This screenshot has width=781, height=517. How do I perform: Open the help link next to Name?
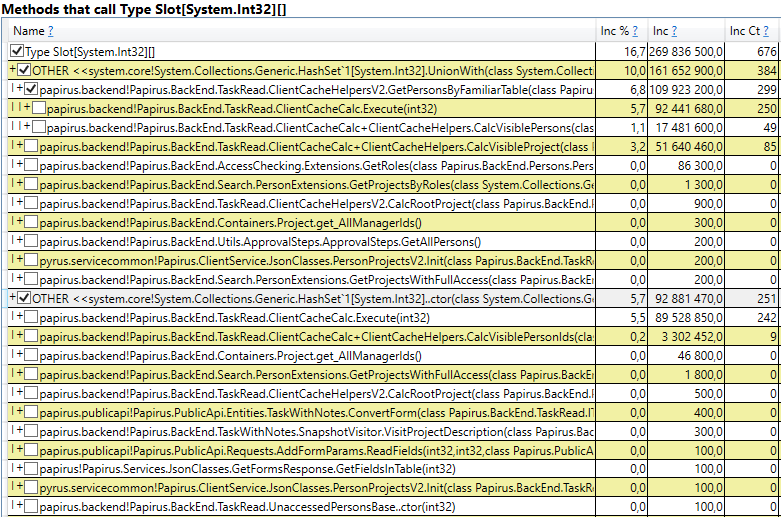tap(50, 31)
